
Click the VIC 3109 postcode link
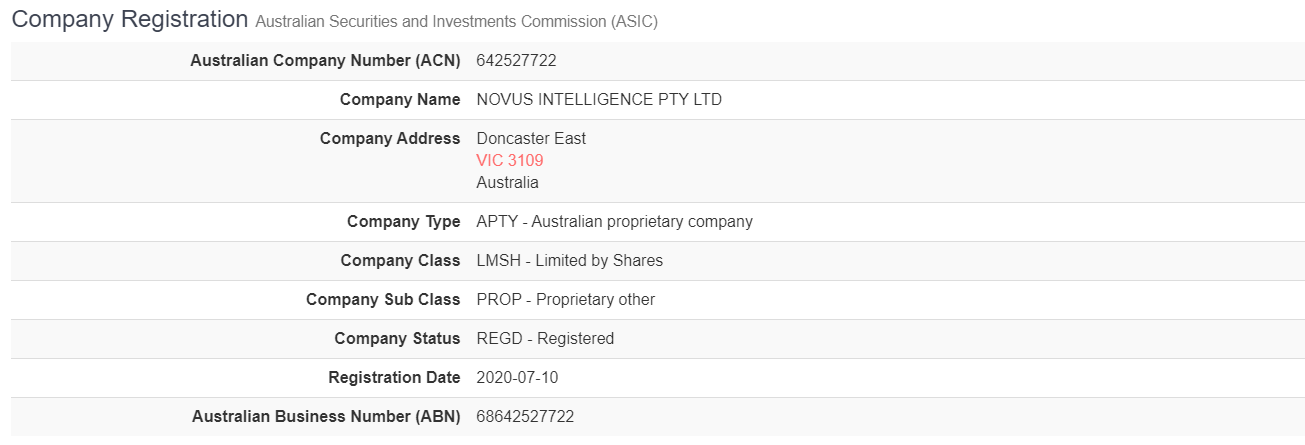pos(510,160)
